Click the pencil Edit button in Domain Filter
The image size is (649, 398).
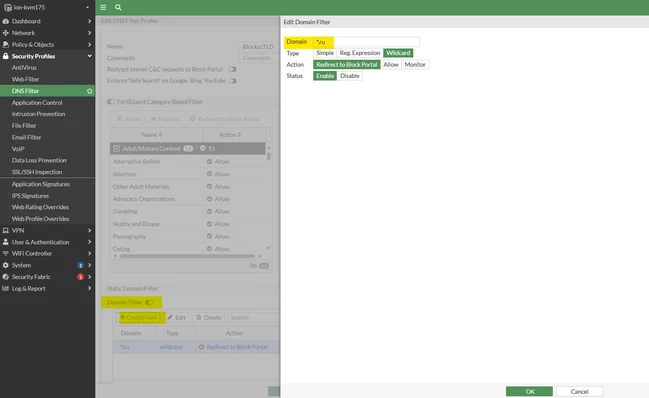177,318
